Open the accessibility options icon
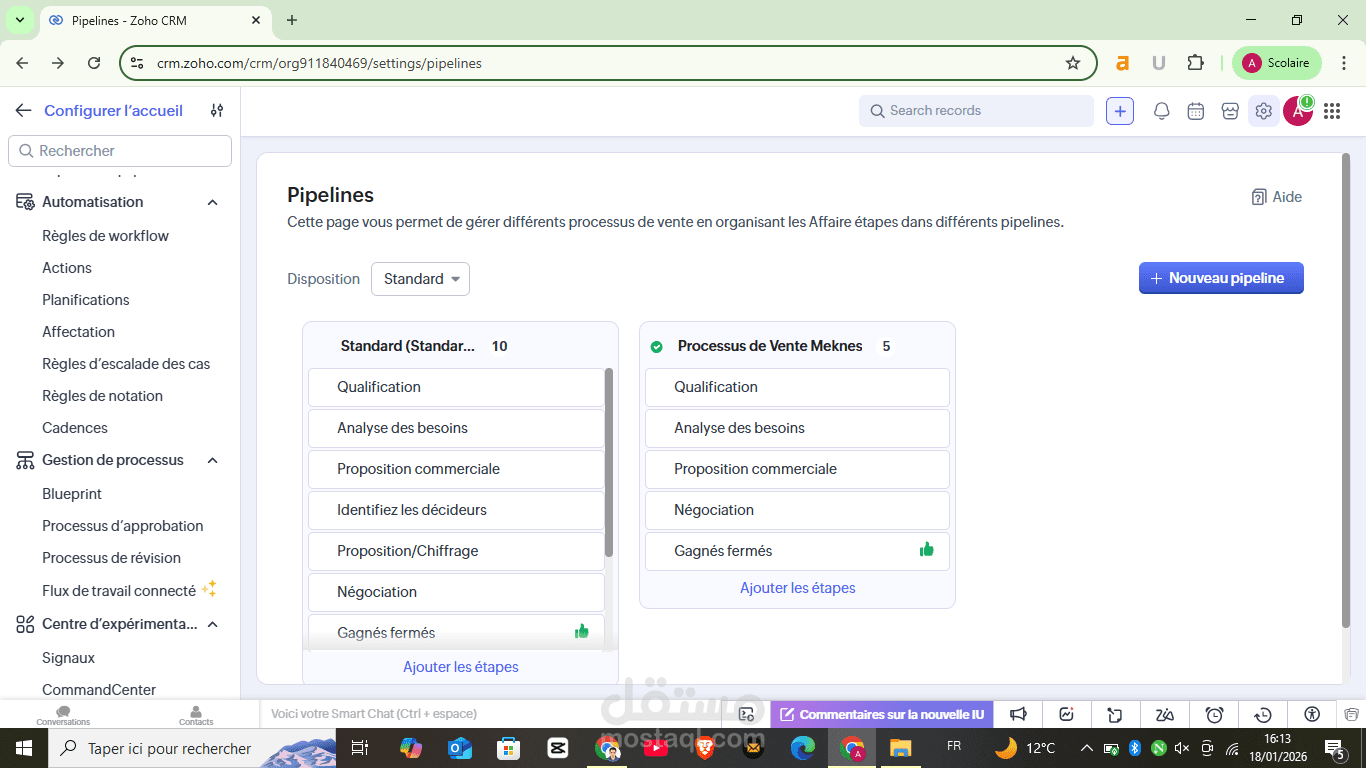Viewport: 1366px width, 768px height. [x=1311, y=714]
